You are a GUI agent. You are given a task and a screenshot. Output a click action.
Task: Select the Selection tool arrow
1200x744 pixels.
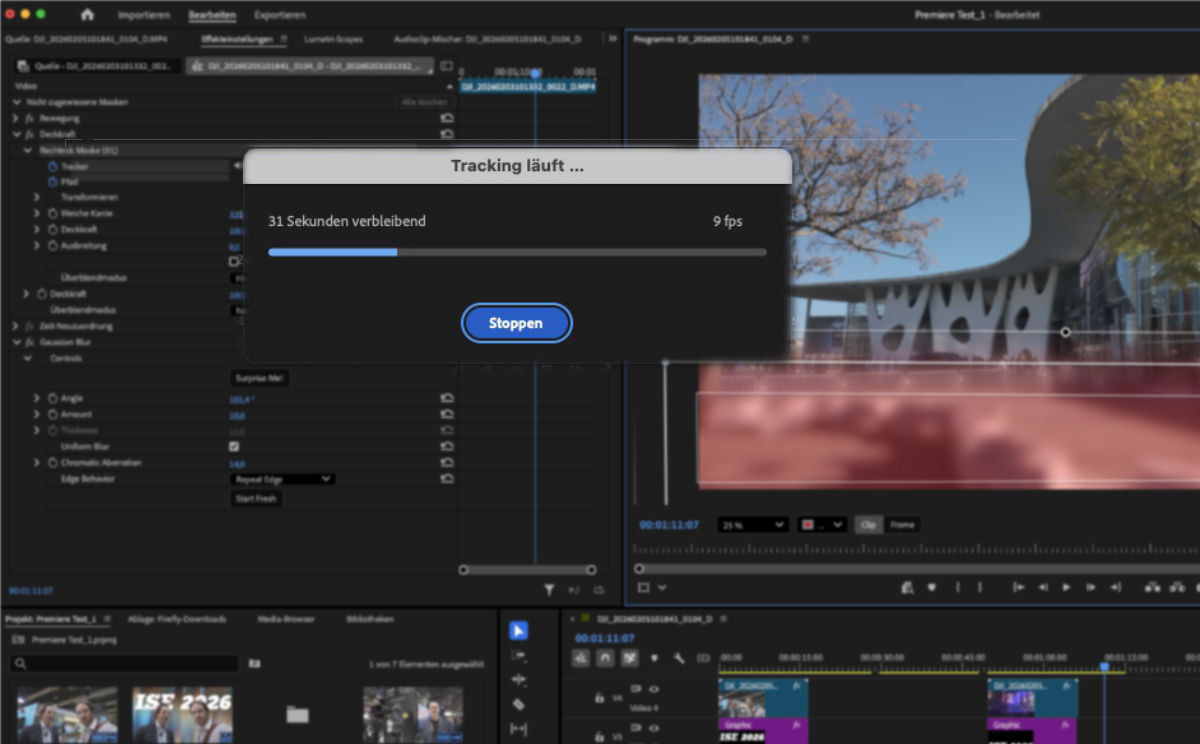518,631
